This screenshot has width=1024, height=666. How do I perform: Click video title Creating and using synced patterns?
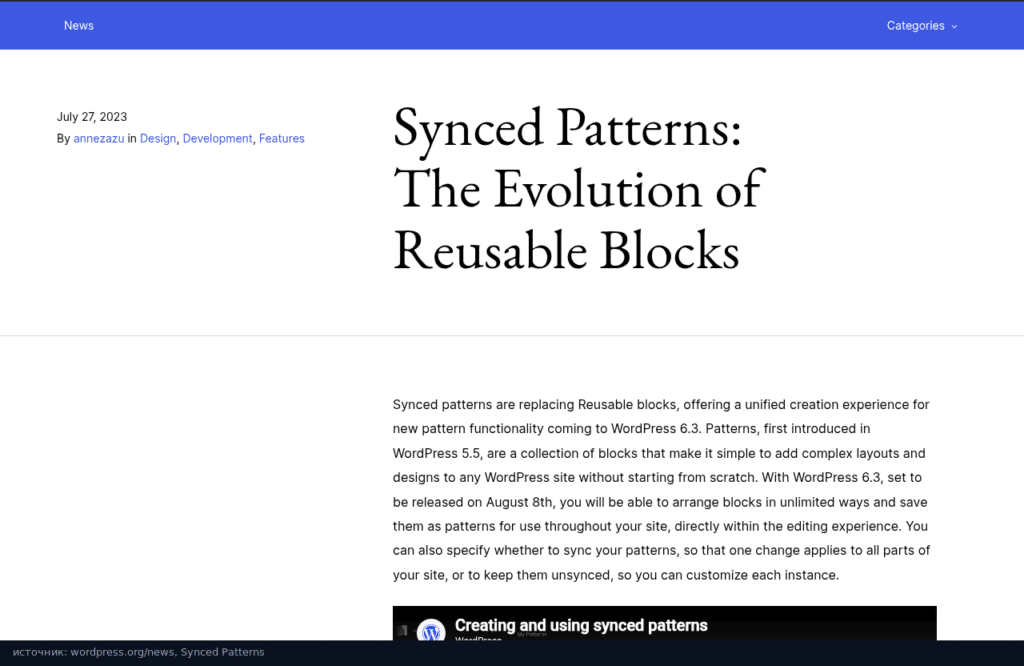[x=581, y=626]
